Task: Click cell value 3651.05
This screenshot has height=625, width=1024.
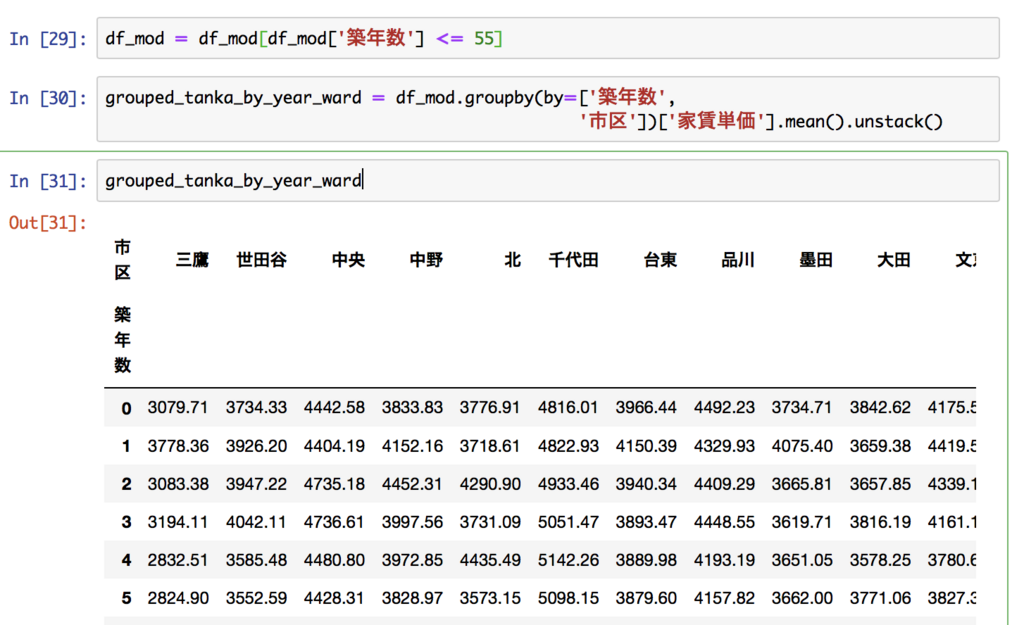Action: click(802, 560)
